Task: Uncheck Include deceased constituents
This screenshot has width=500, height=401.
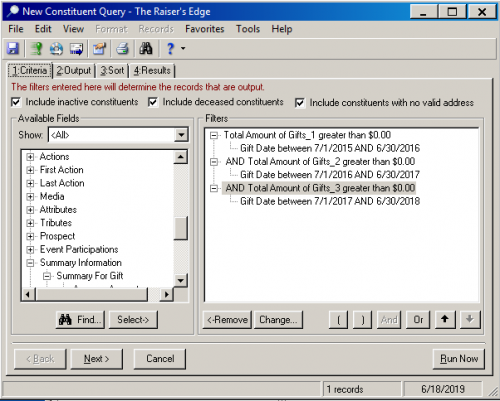Action: (x=153, y=102)
